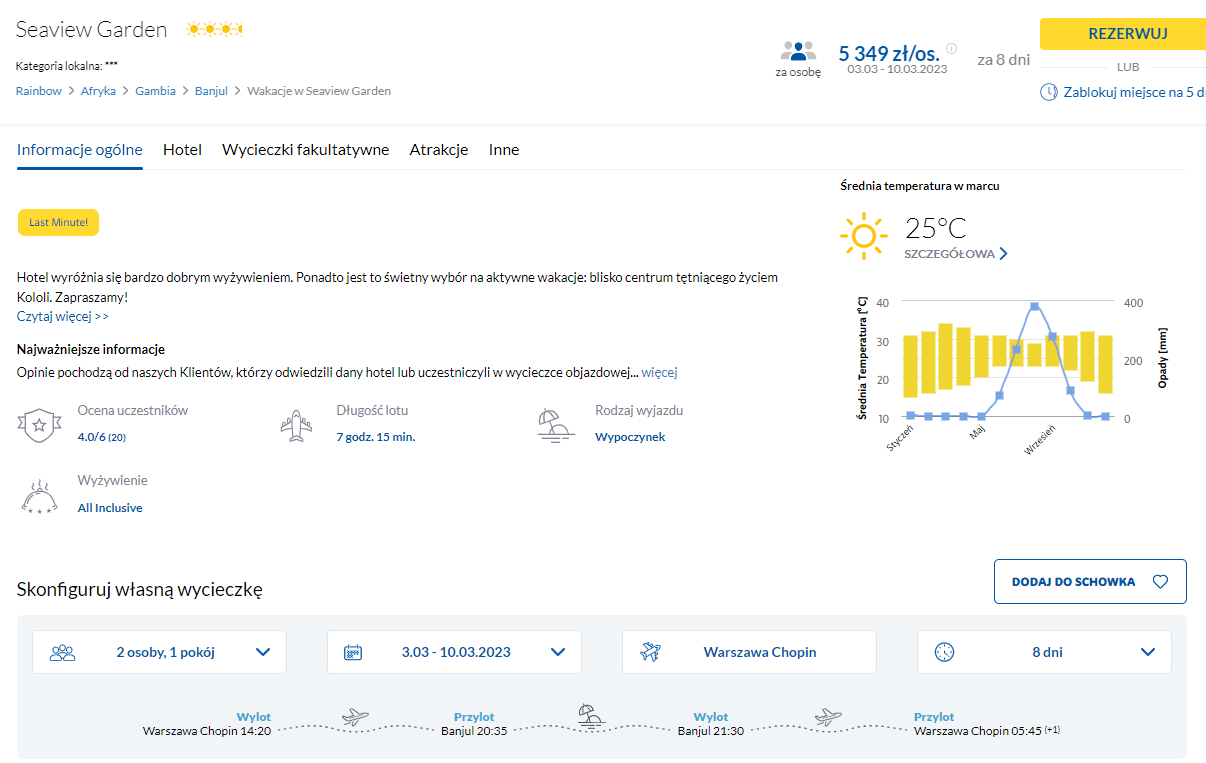
Task: Switch to the Hotel tab
Action: (x=182, y=150)
